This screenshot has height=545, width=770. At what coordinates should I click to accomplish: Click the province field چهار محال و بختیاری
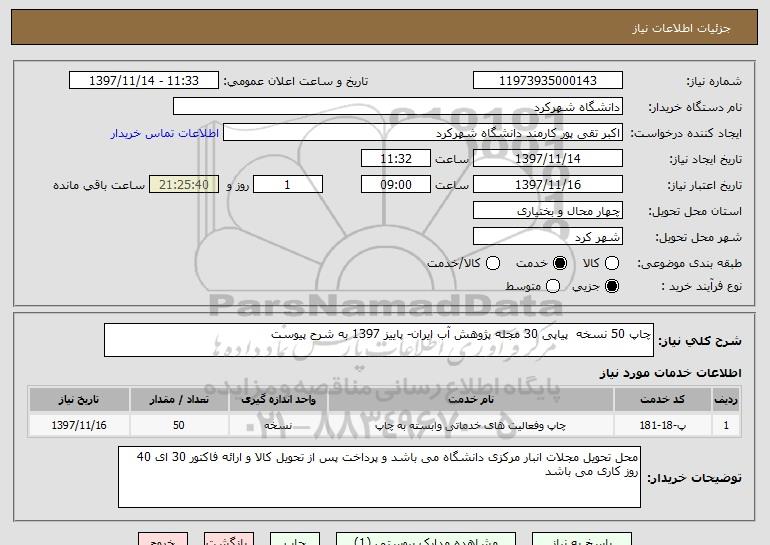coord(548,211)
